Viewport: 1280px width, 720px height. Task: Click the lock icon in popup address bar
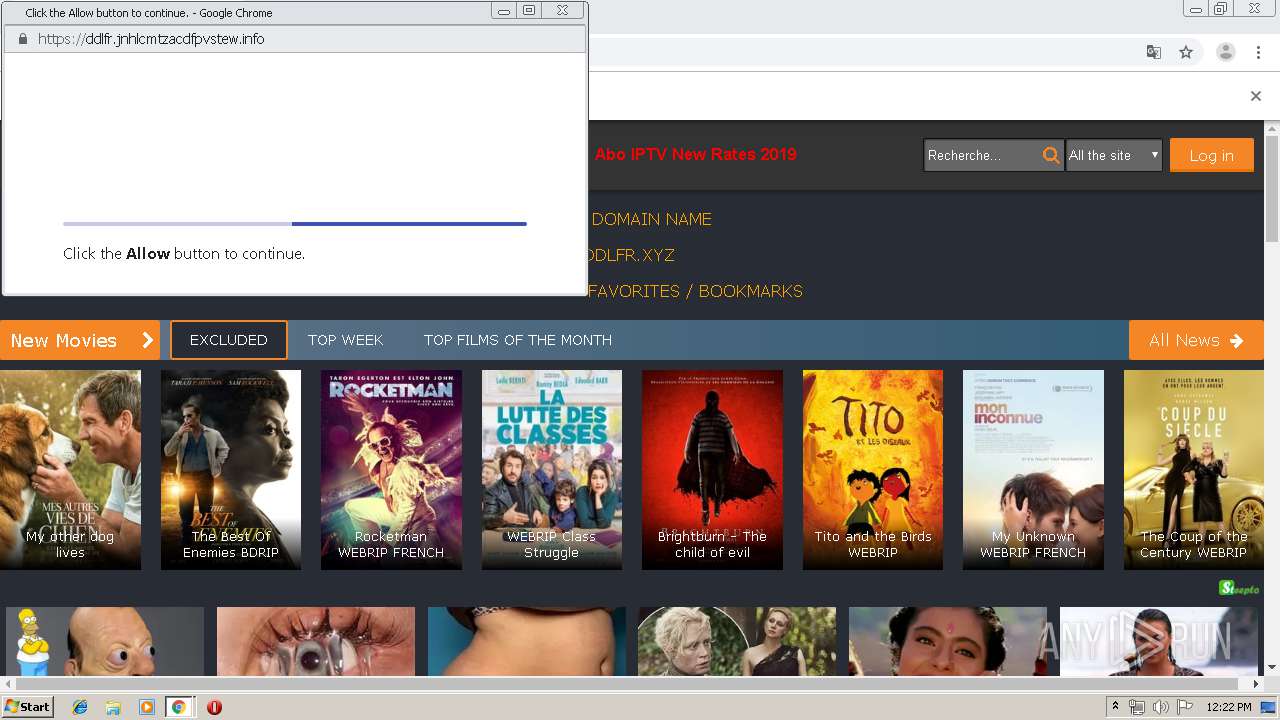click(23, 39)
